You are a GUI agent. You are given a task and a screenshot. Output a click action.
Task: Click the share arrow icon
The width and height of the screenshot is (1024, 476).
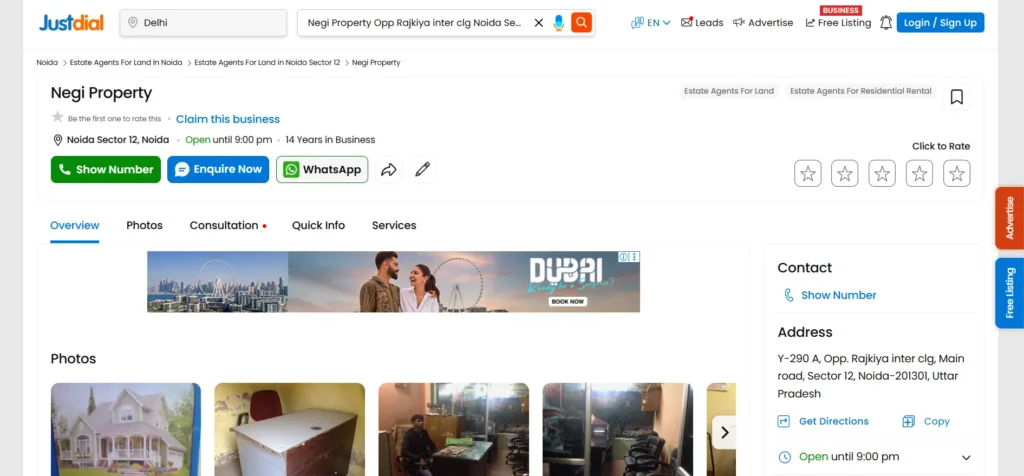[x=389, y=170]
